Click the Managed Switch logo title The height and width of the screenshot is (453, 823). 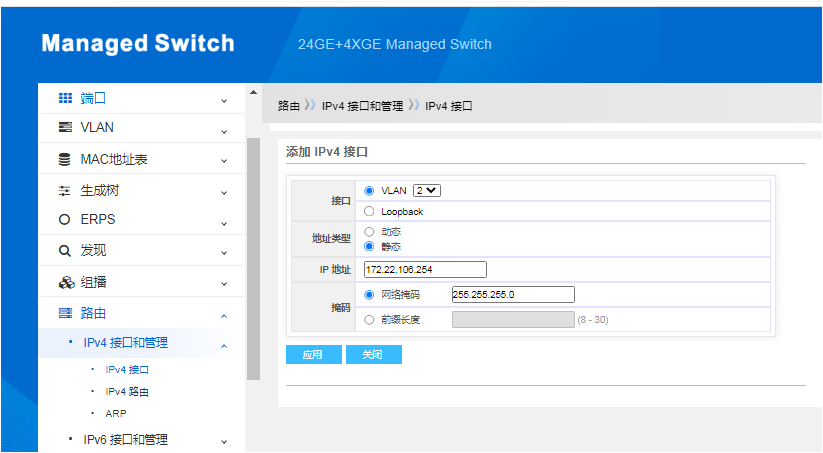[x=138, y=43]
